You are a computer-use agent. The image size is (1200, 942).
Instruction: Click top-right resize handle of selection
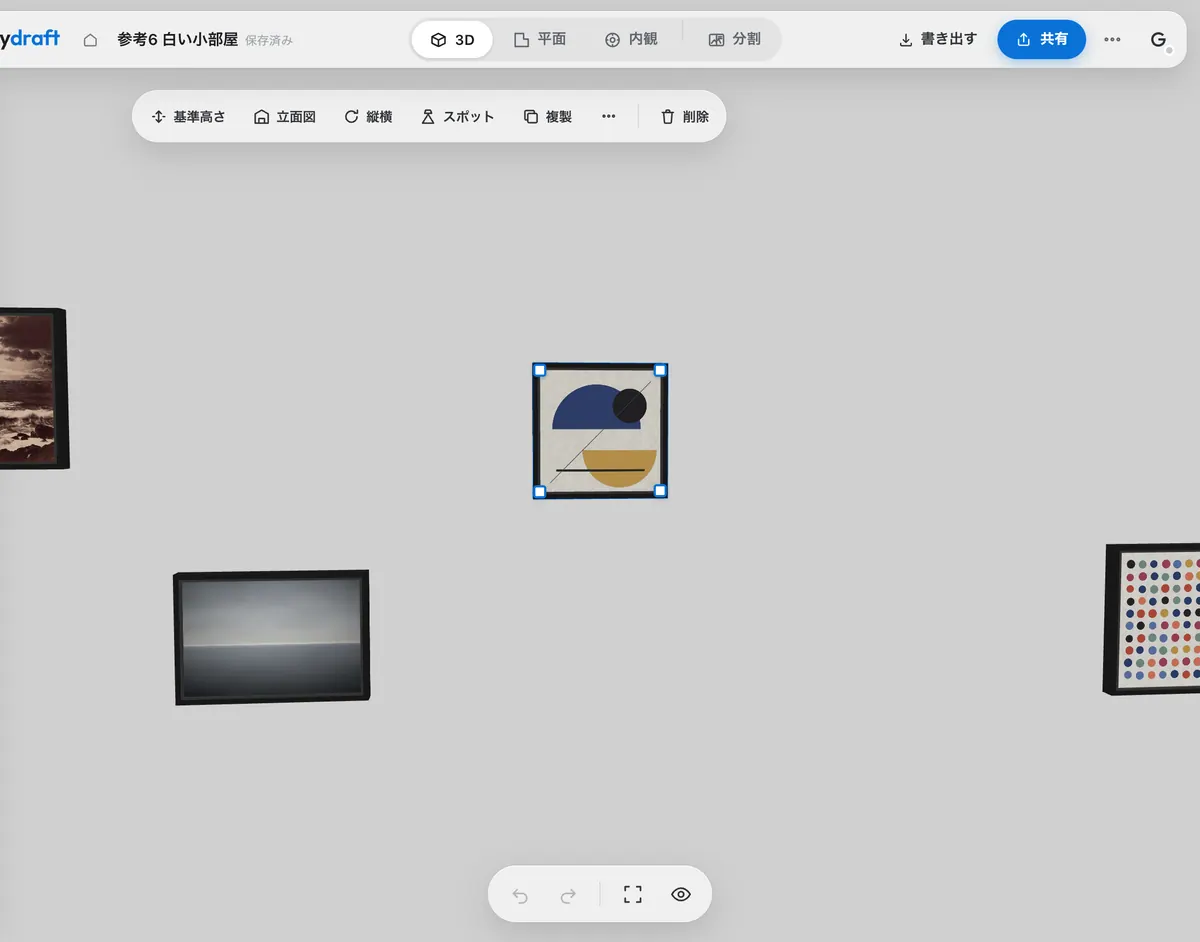[660, 370]
